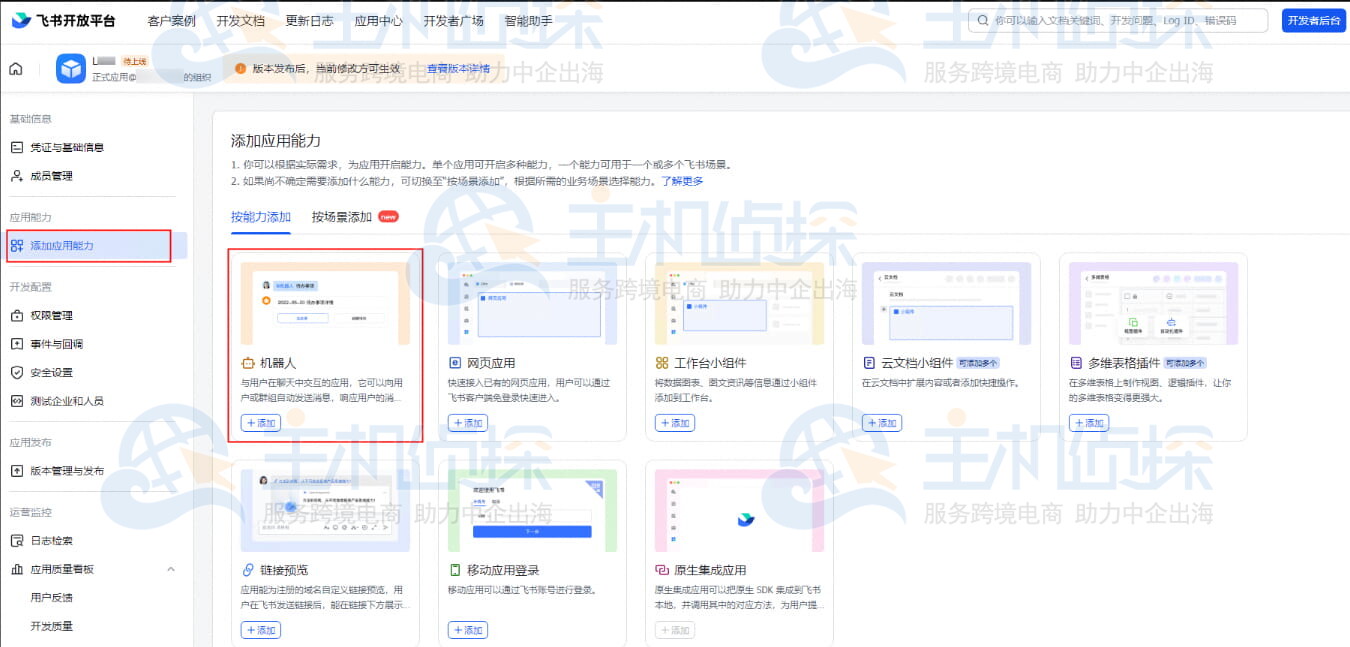Open 日志检索 in sidebar
1350x647 pixels.
point(51,541)
